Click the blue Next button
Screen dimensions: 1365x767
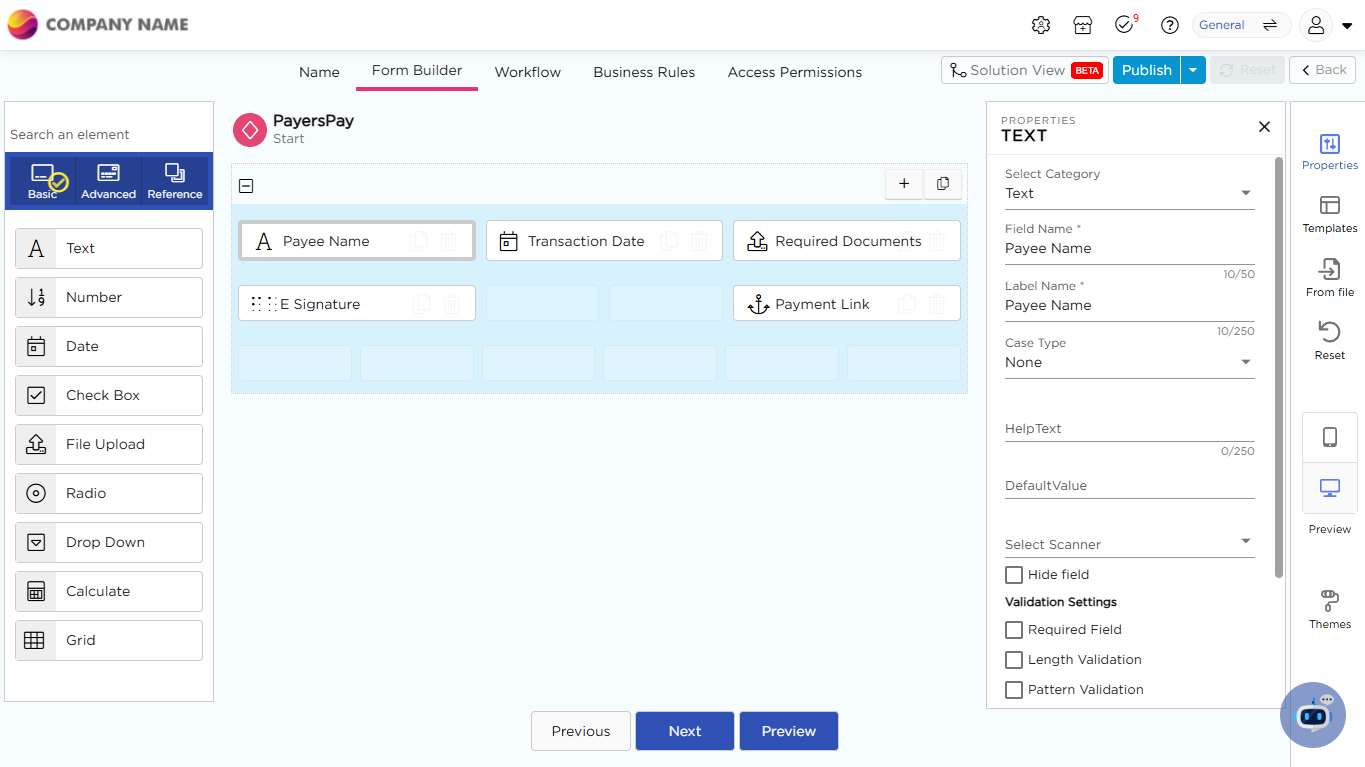point(685,731)
